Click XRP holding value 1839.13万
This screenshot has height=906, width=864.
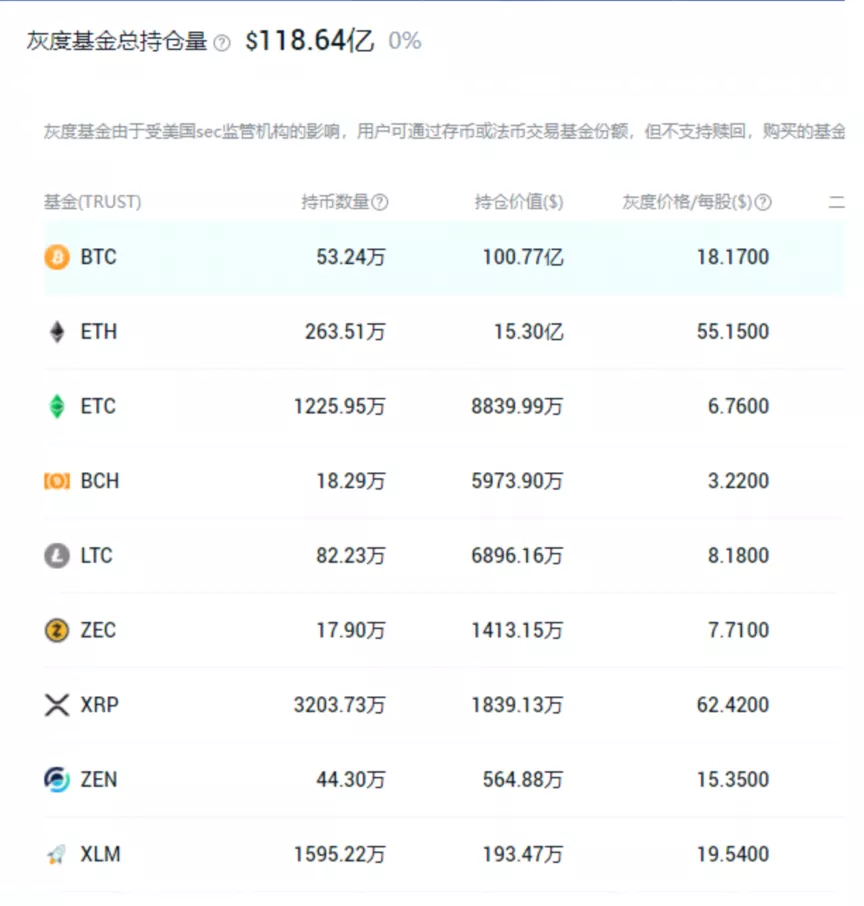tap(517, 705)
